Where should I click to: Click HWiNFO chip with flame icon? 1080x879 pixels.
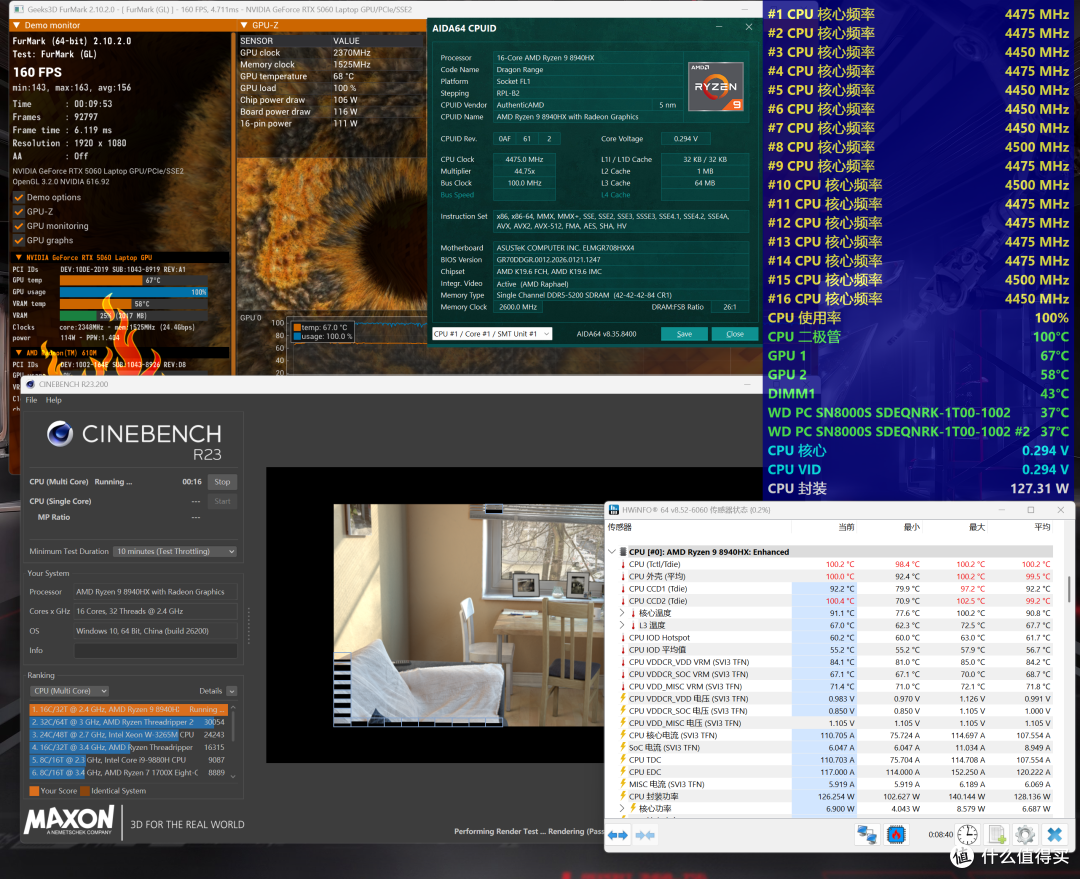(896, 835)
